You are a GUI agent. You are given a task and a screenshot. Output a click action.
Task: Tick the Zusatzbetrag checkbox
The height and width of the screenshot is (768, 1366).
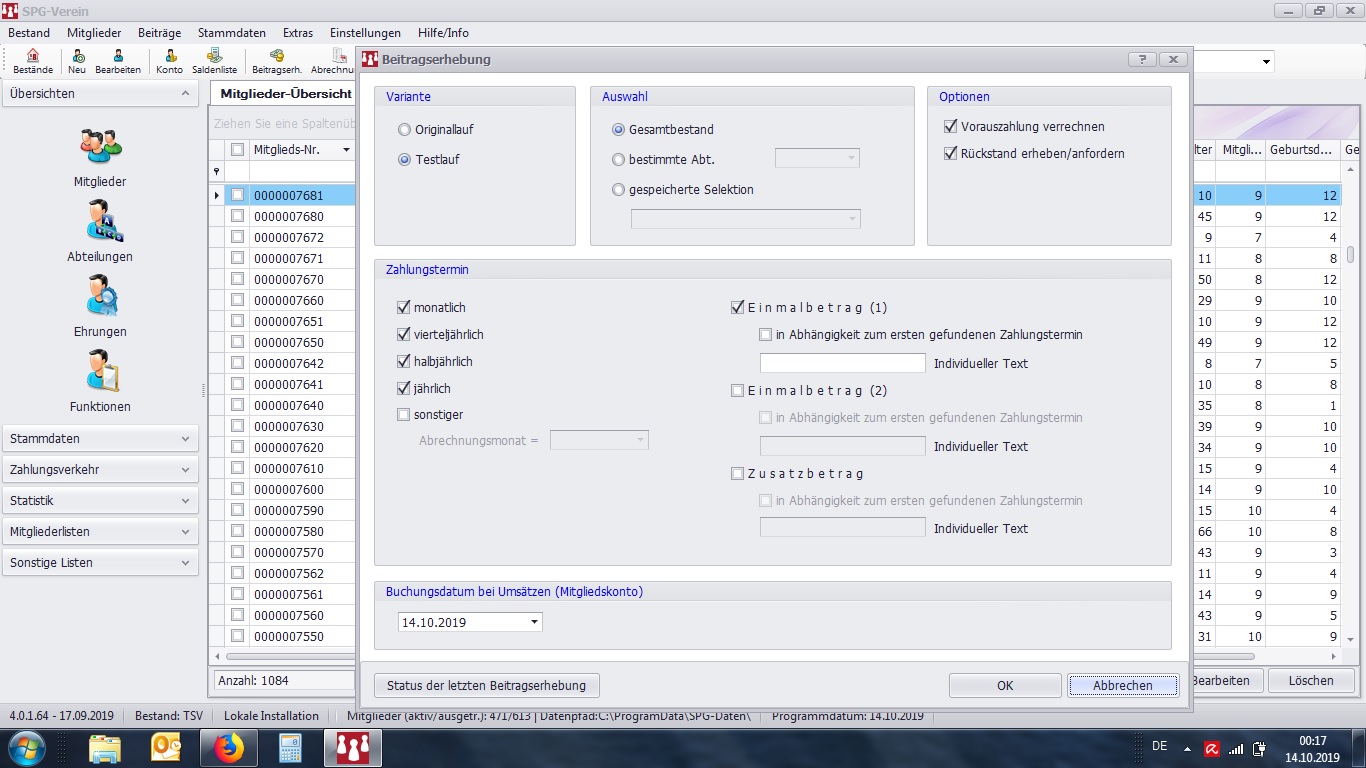738,474
